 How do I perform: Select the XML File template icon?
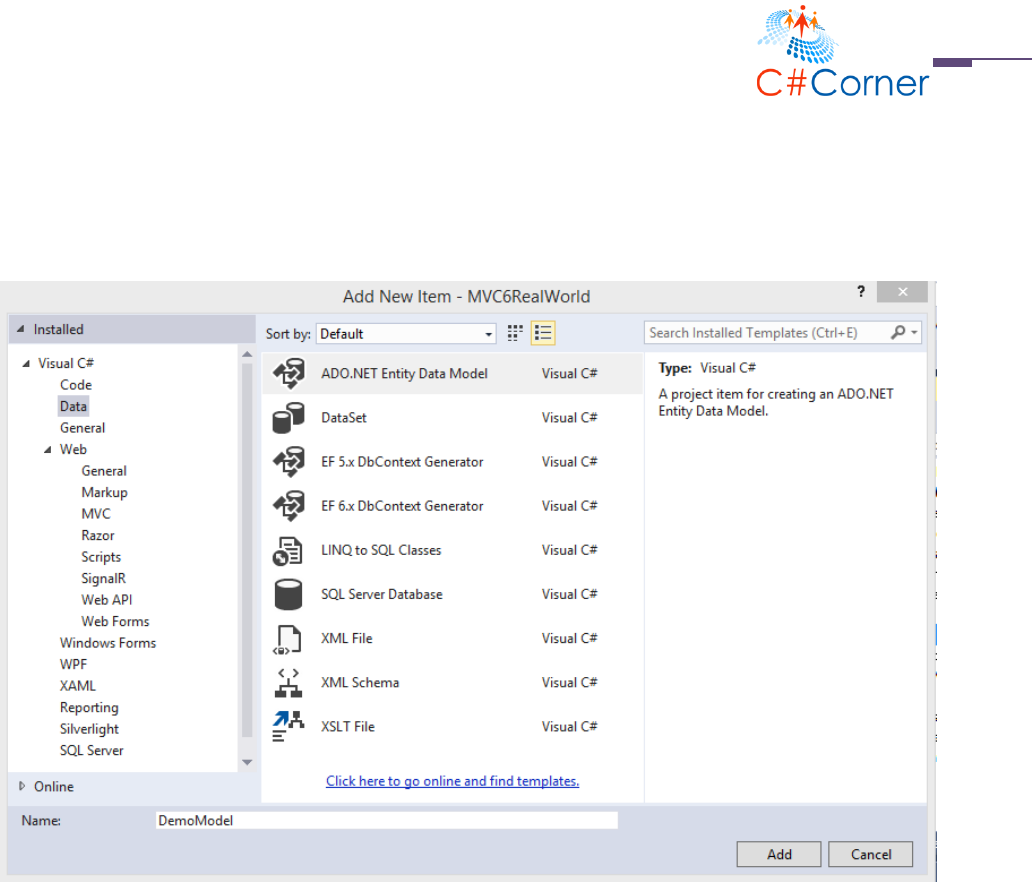(288, 639)
